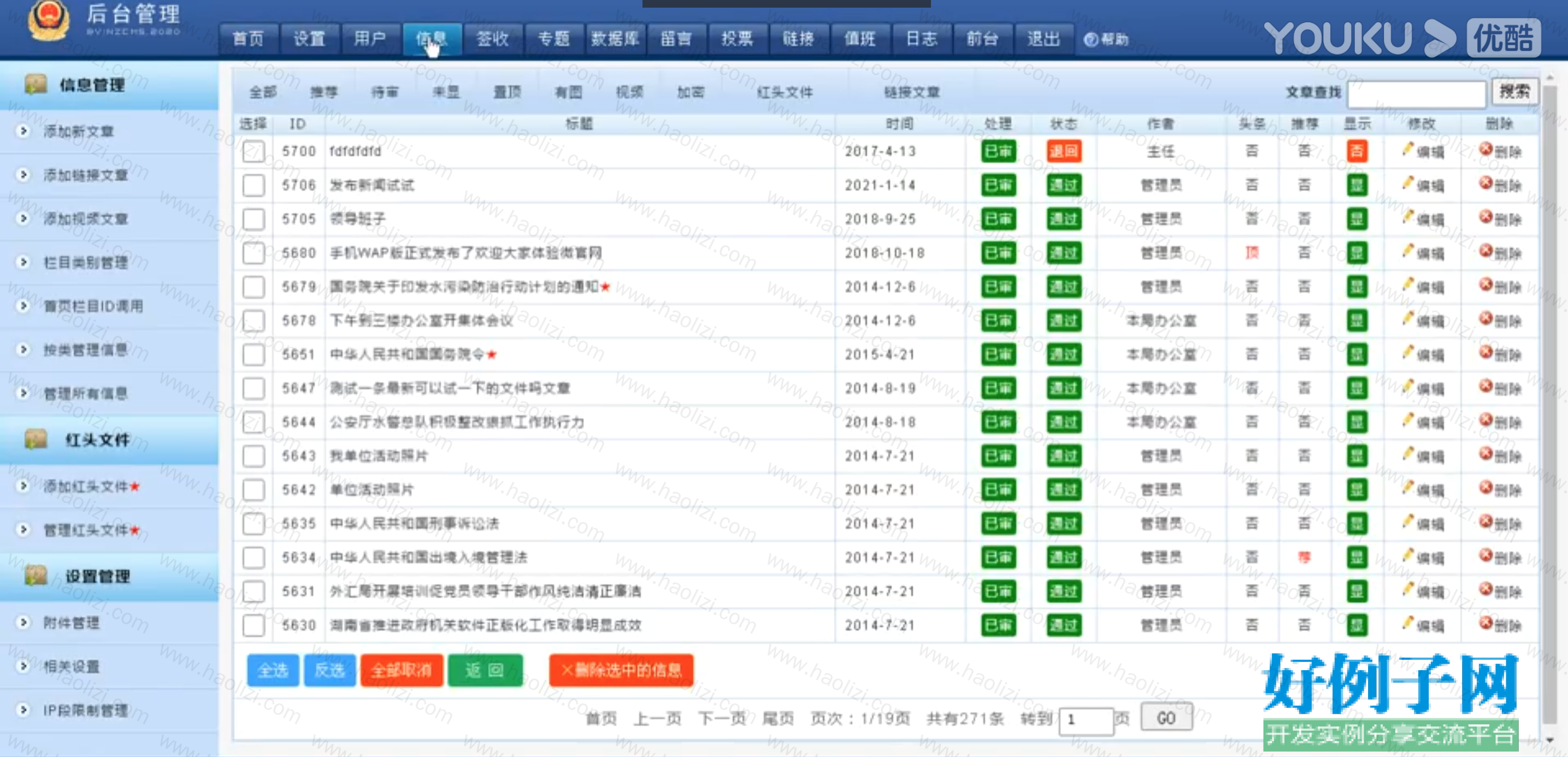This screenshot has width=1568, height=757.
Task: Click delete icon for article 5651
Action: coord(1486,352)
